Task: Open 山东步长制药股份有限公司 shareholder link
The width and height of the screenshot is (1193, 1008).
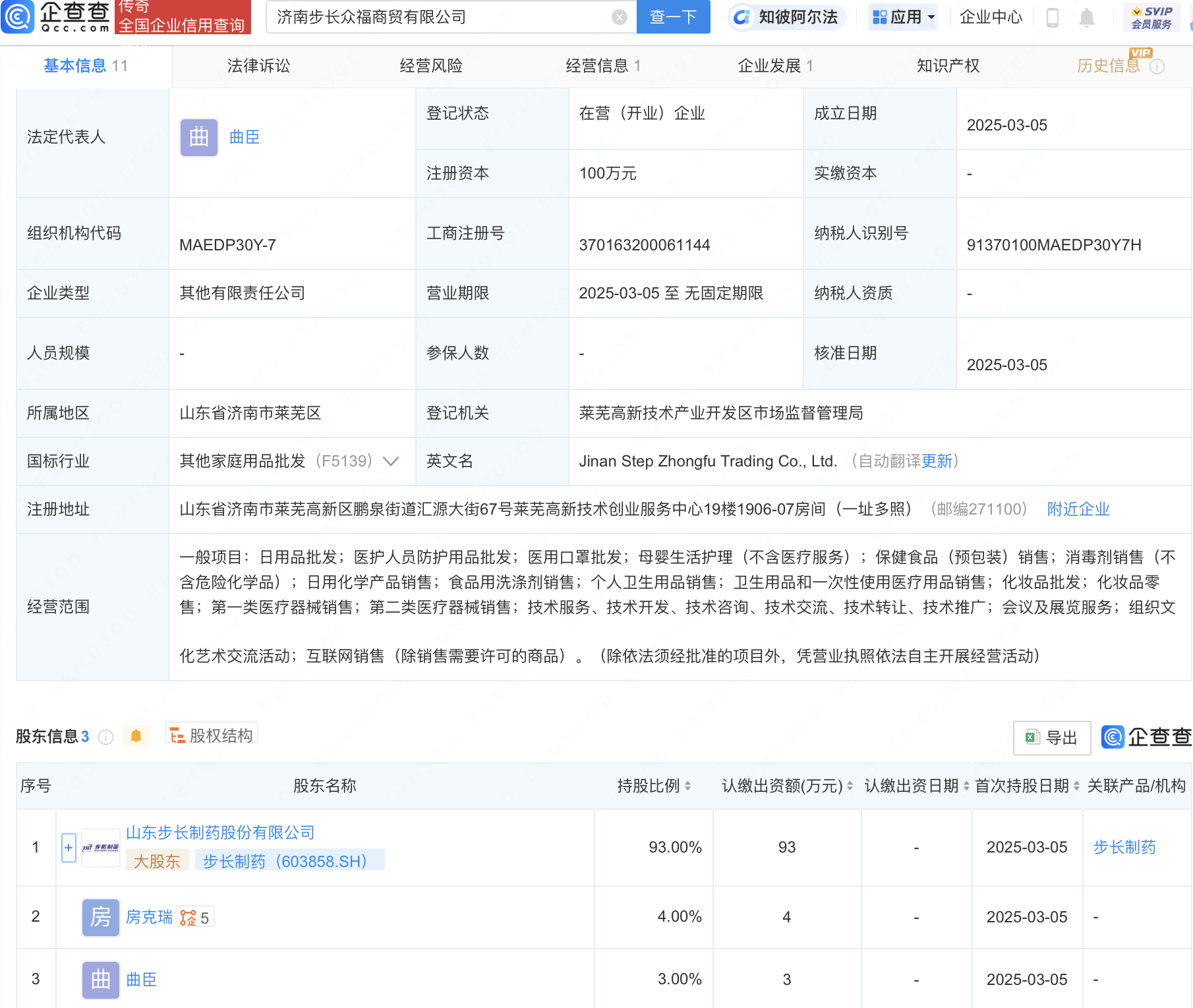Action: coord(220,833)
